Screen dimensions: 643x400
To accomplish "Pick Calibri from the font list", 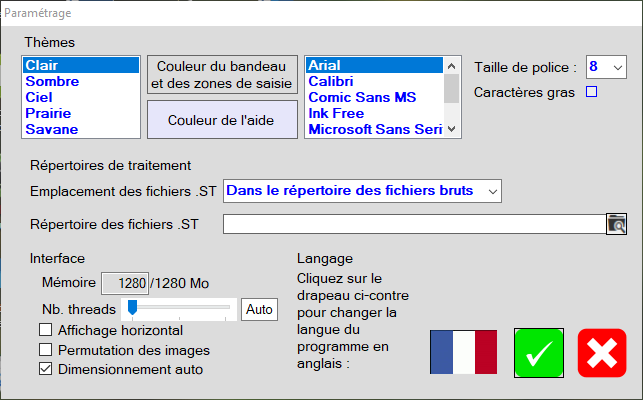I will tap(331, 81).
